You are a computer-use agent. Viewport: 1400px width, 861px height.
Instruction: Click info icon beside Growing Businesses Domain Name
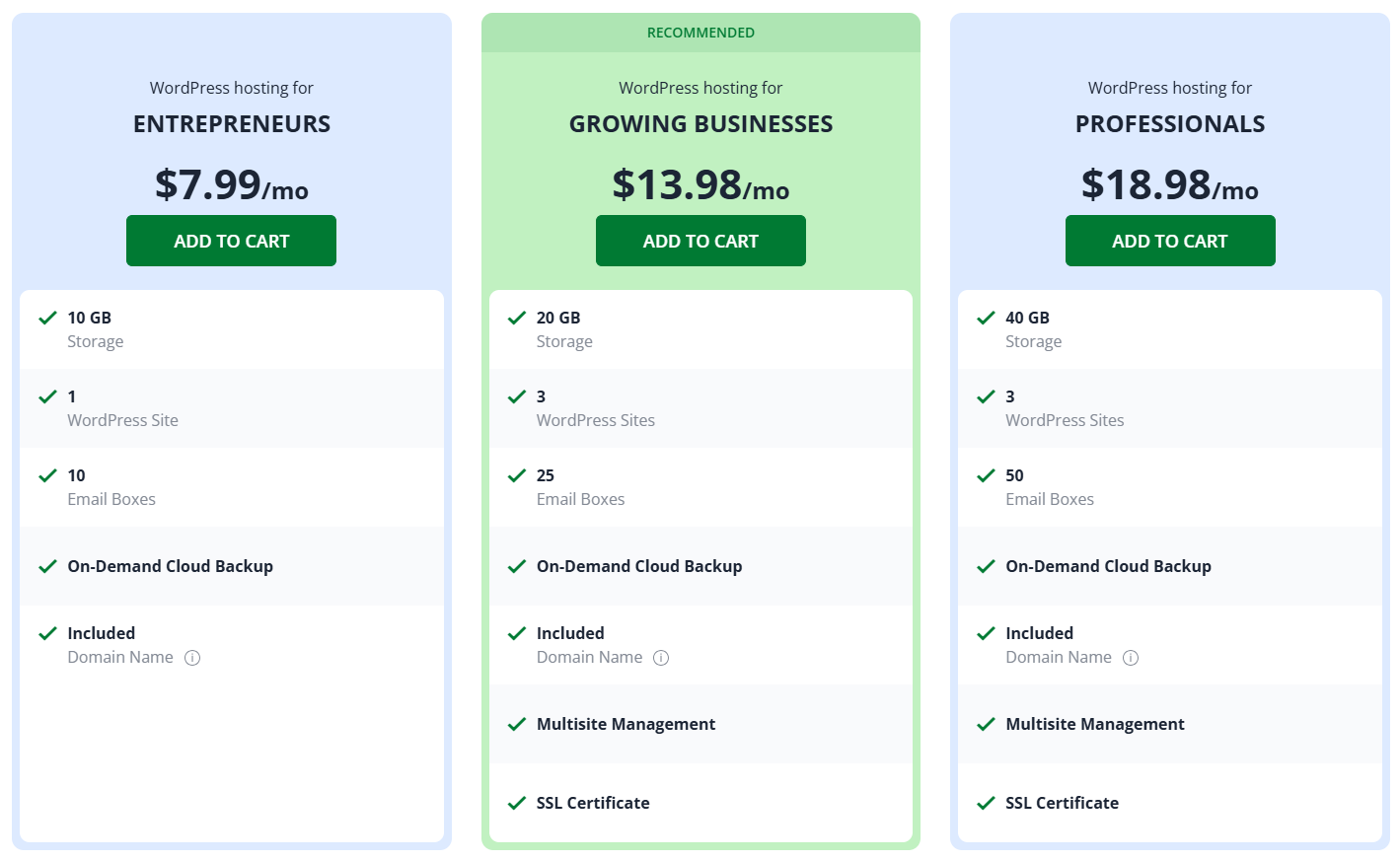point(661,658)
